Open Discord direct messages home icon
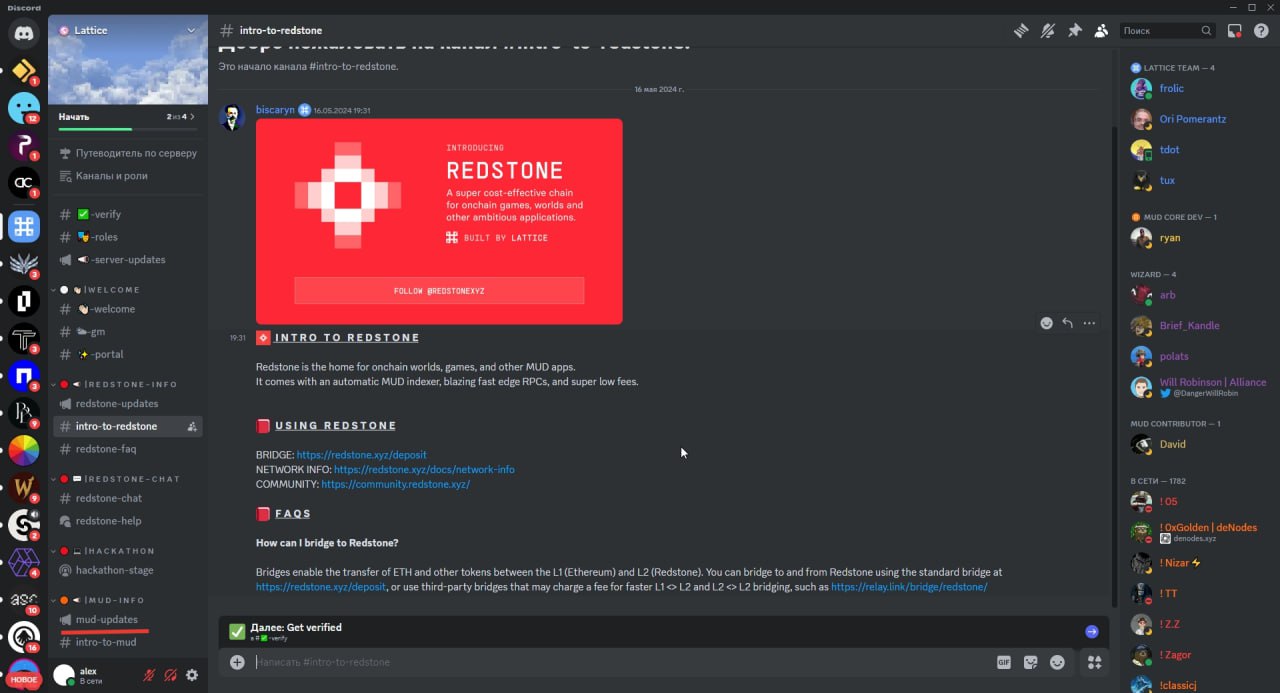 click(24, 33)
